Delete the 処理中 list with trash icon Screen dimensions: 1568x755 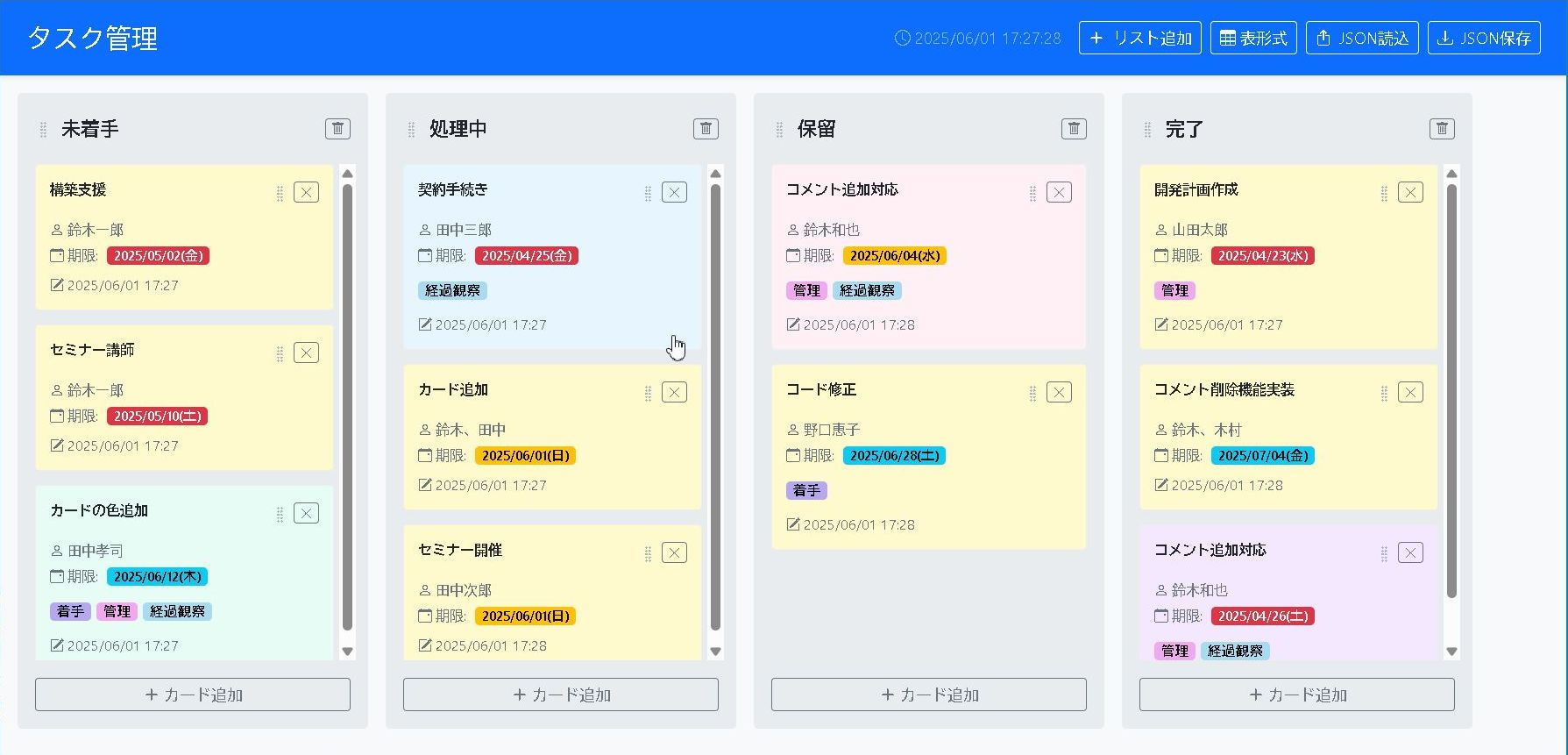coord(706,129)
